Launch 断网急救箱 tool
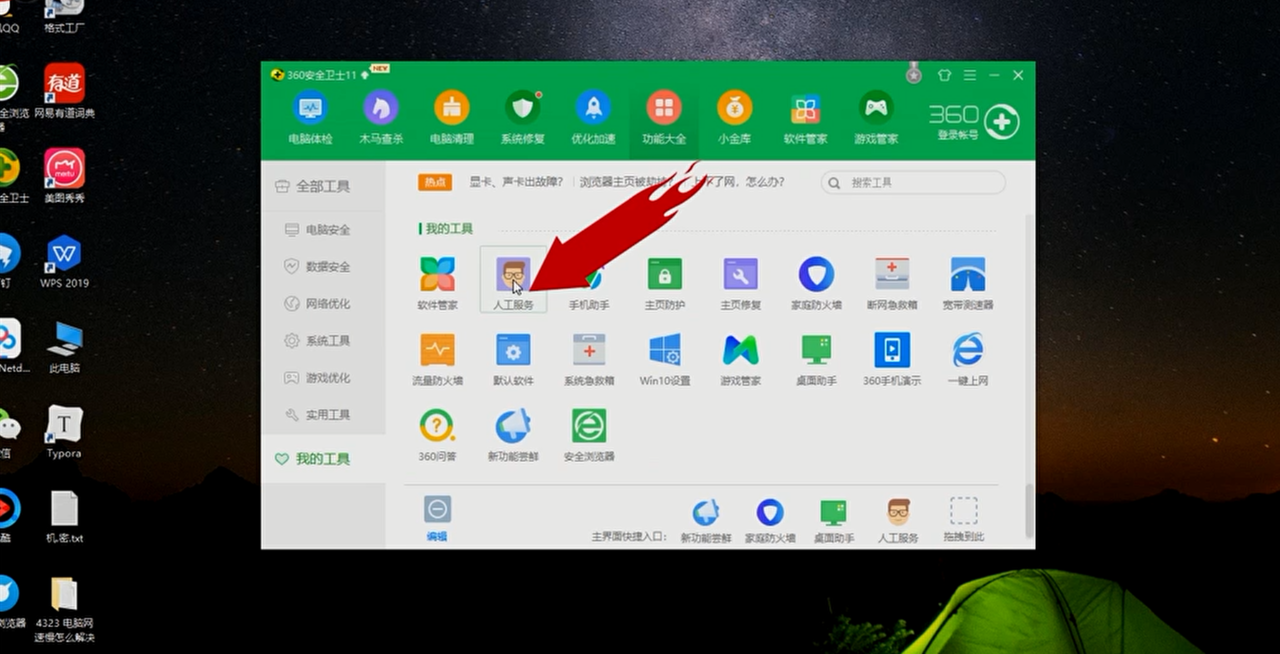The width and height of the screenshot is (1280, 654). tap(892, 284)
